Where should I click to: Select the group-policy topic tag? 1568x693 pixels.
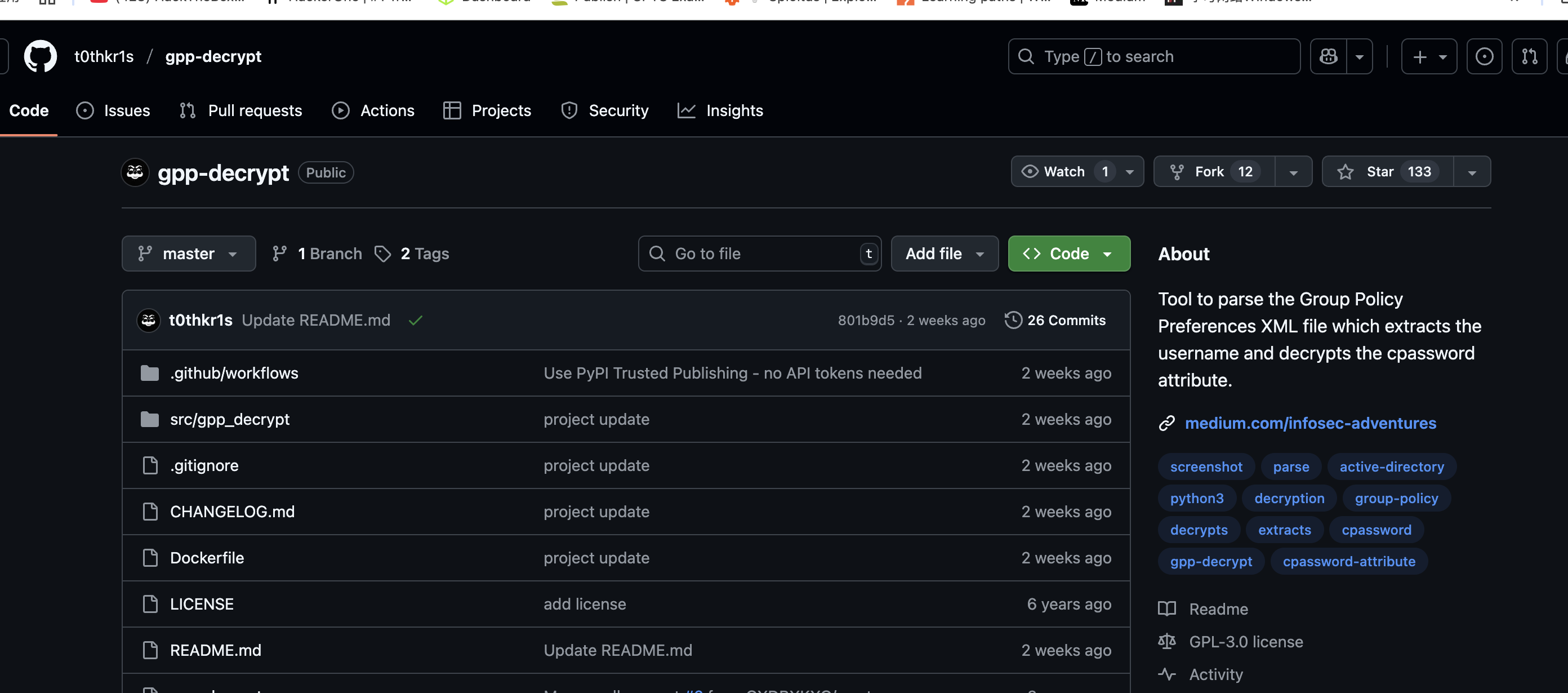tap(1396, 499)
